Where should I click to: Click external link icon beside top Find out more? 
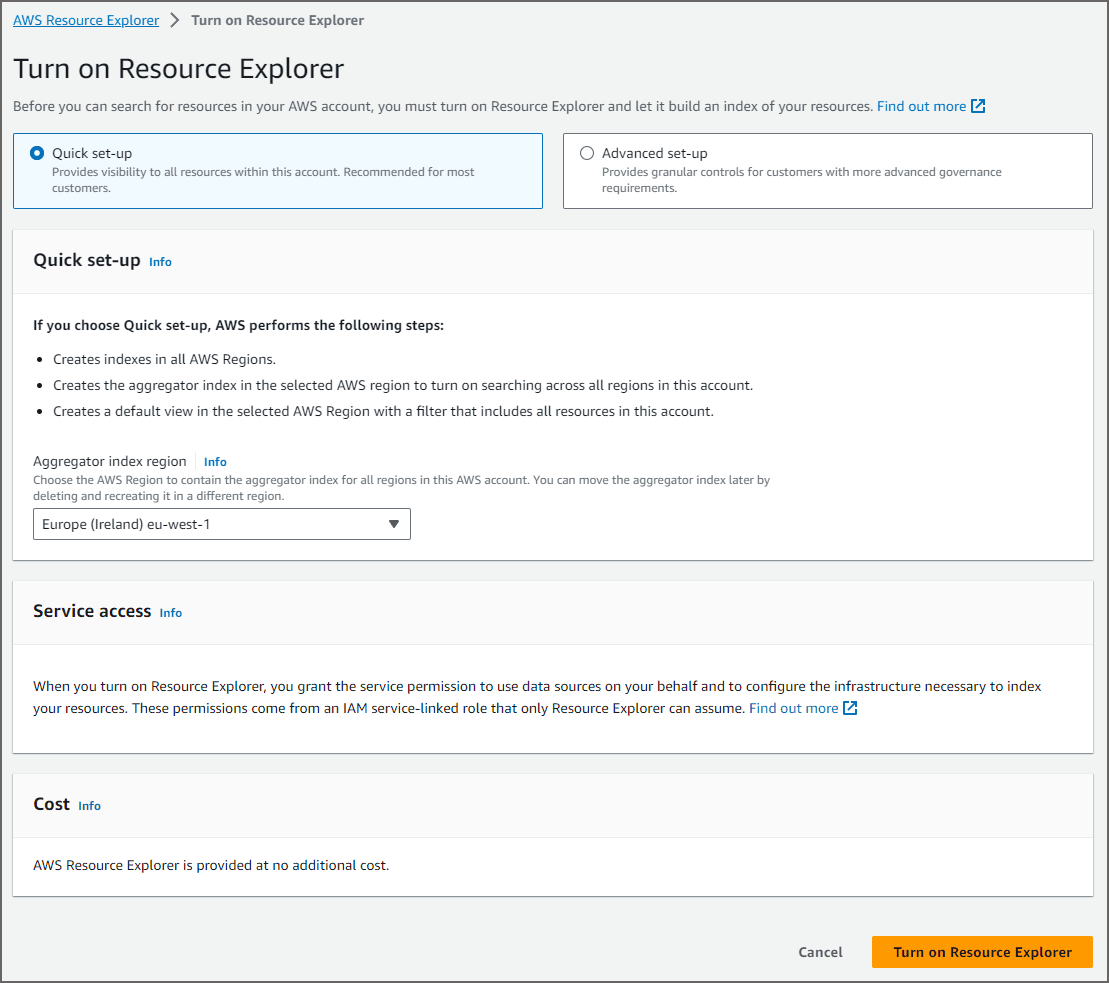(x=978, y=106)
